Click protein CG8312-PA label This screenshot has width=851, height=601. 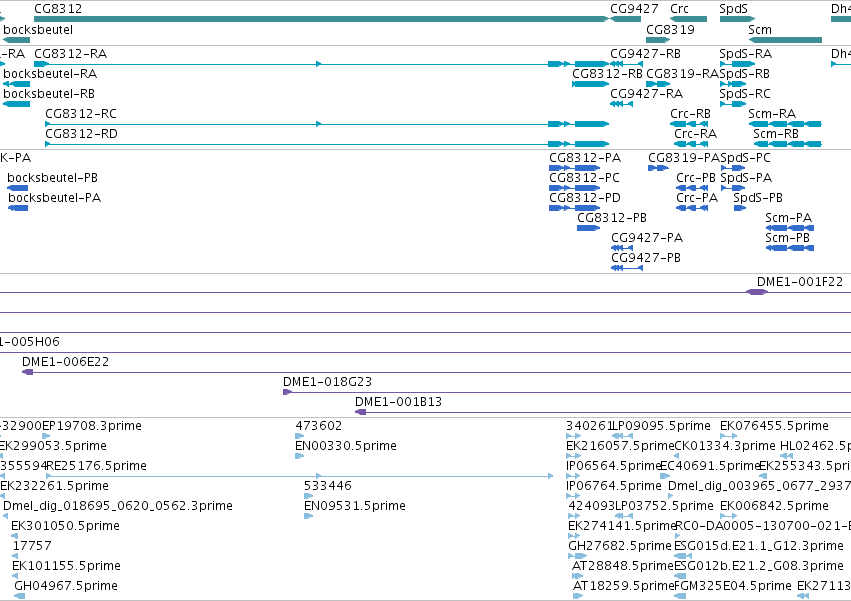(x=585, y=158)
